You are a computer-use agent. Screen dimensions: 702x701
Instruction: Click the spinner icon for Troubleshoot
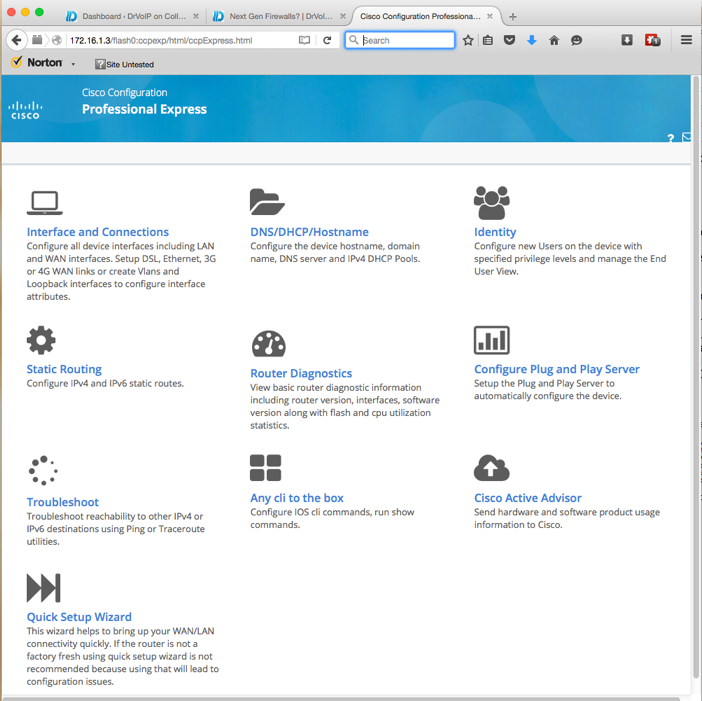[x=43, y=470]
